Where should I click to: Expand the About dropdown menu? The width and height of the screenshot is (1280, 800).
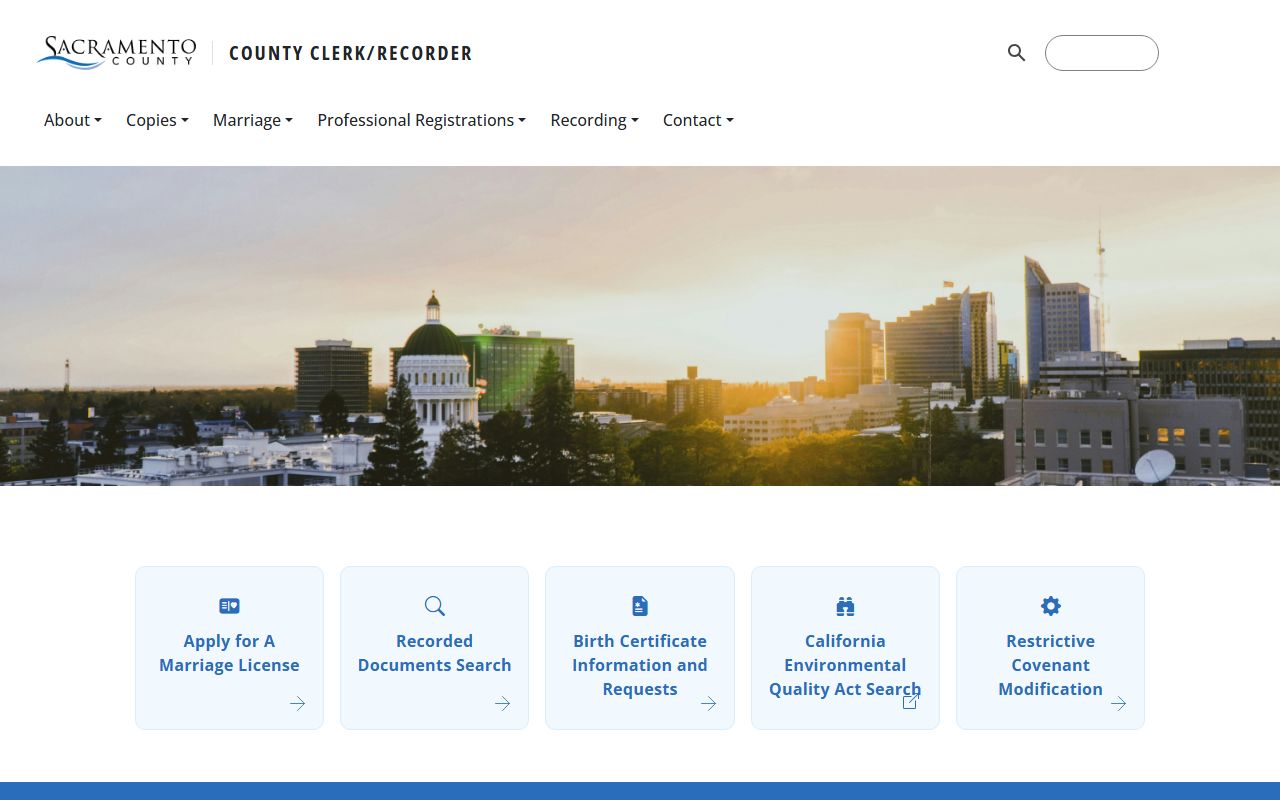click(x=73, y=120)
